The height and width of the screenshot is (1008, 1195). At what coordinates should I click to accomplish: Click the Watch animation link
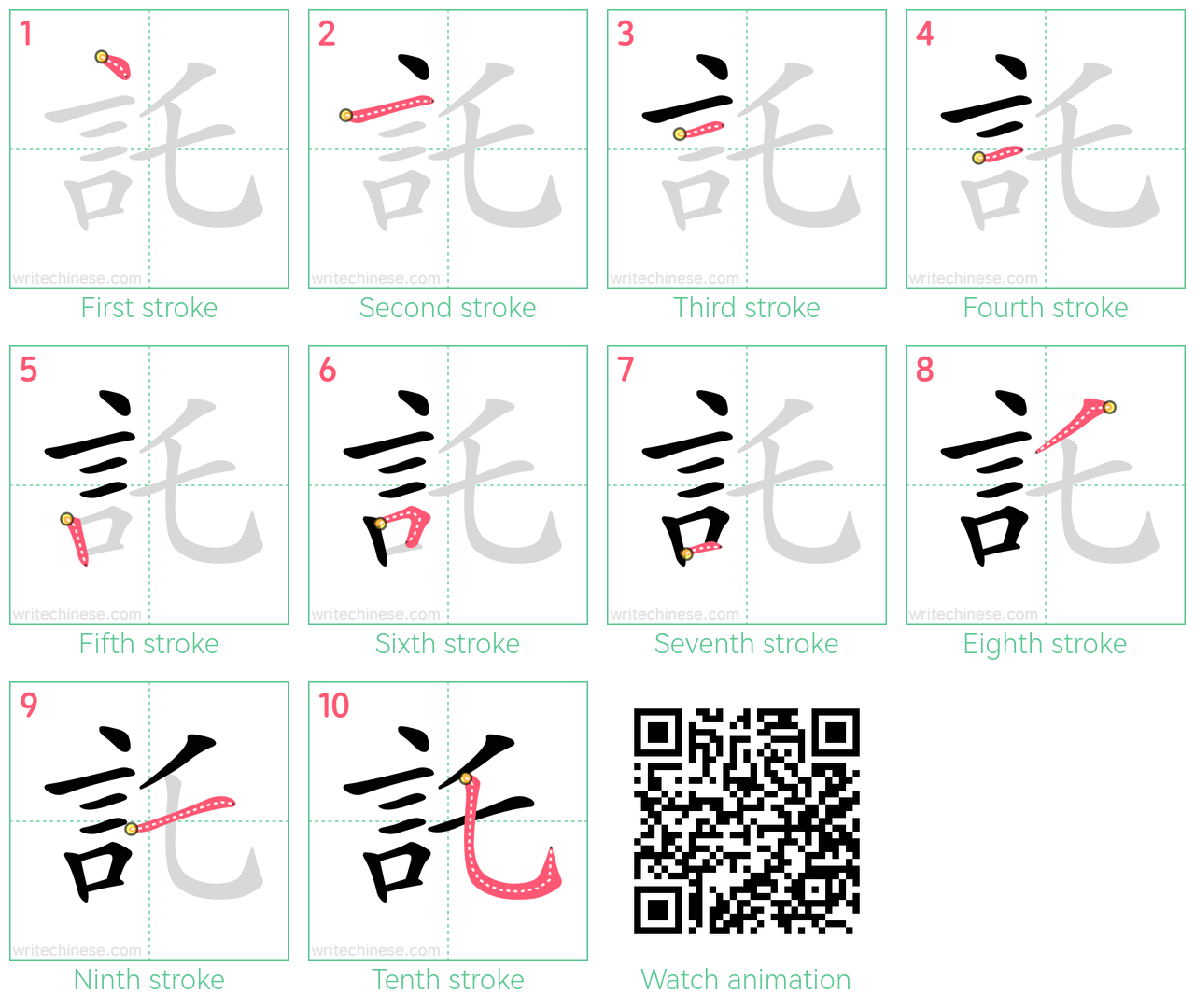click(746, 979)
